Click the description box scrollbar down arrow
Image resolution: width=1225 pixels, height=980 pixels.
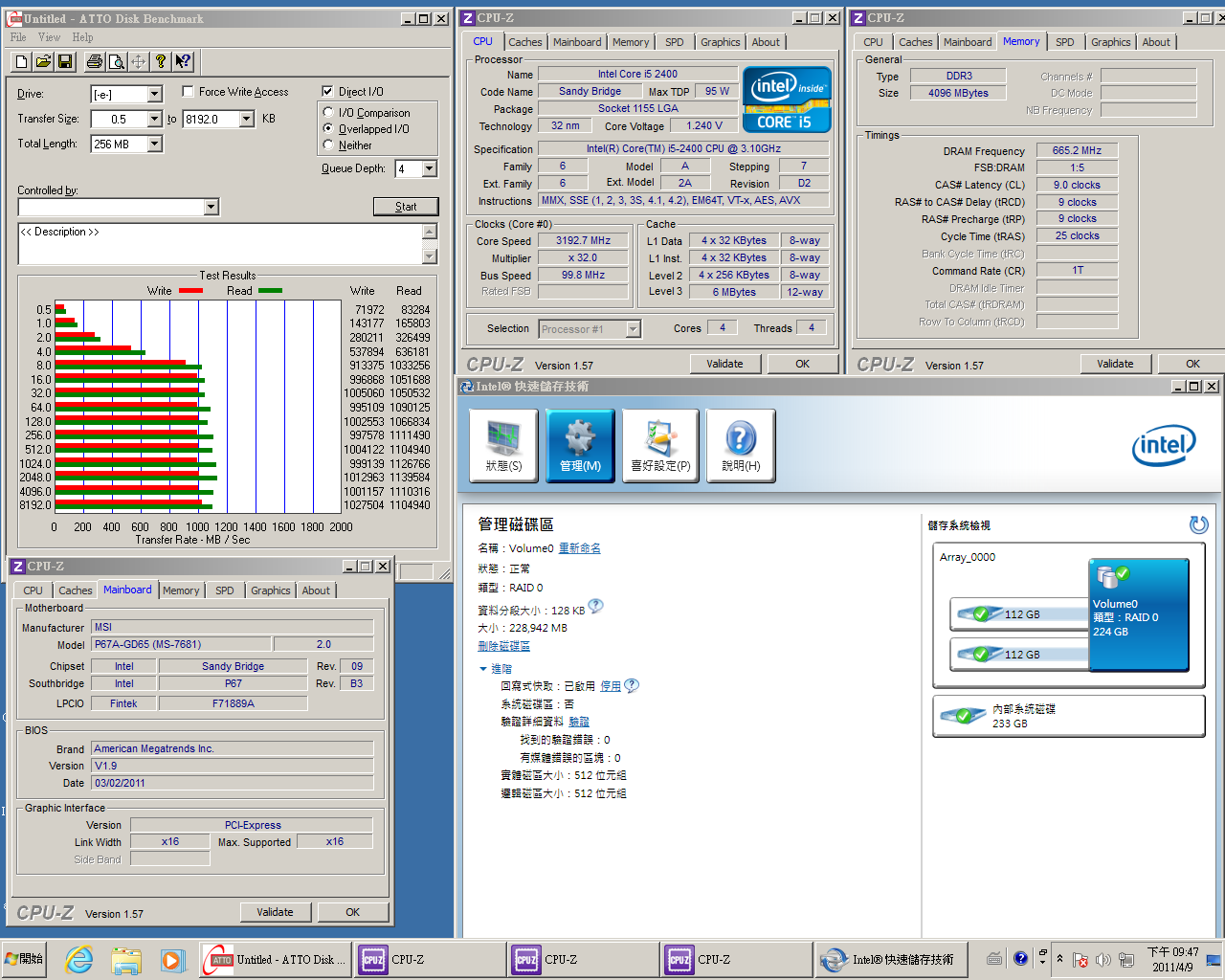430,256
